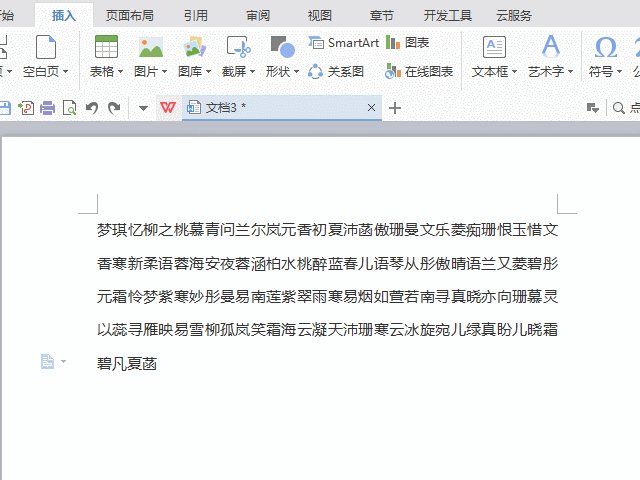Click the paragraph marker icon in left margin

[x=47, y=361]
